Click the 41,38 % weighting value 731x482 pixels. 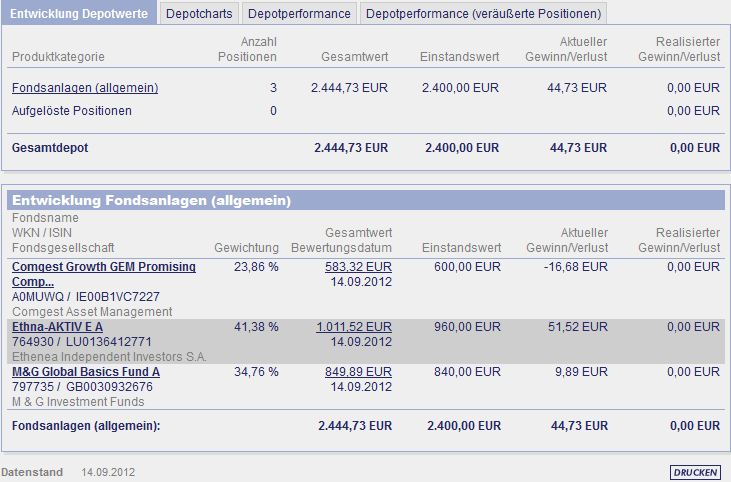[256, 327]
